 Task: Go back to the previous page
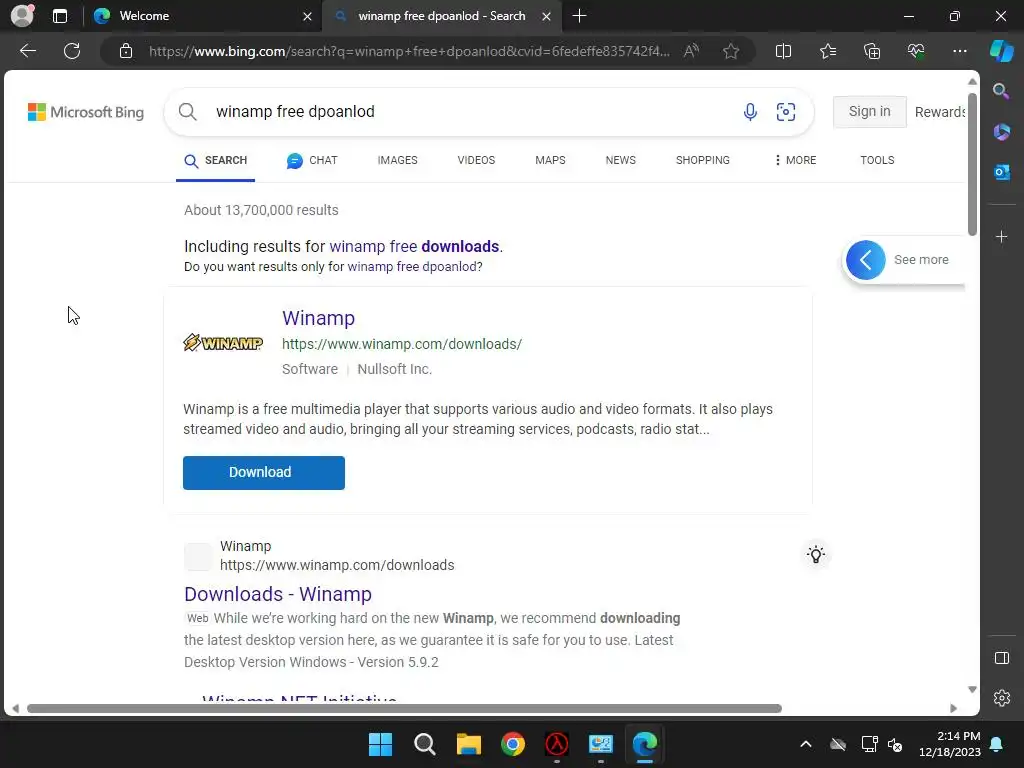[28, 51]
